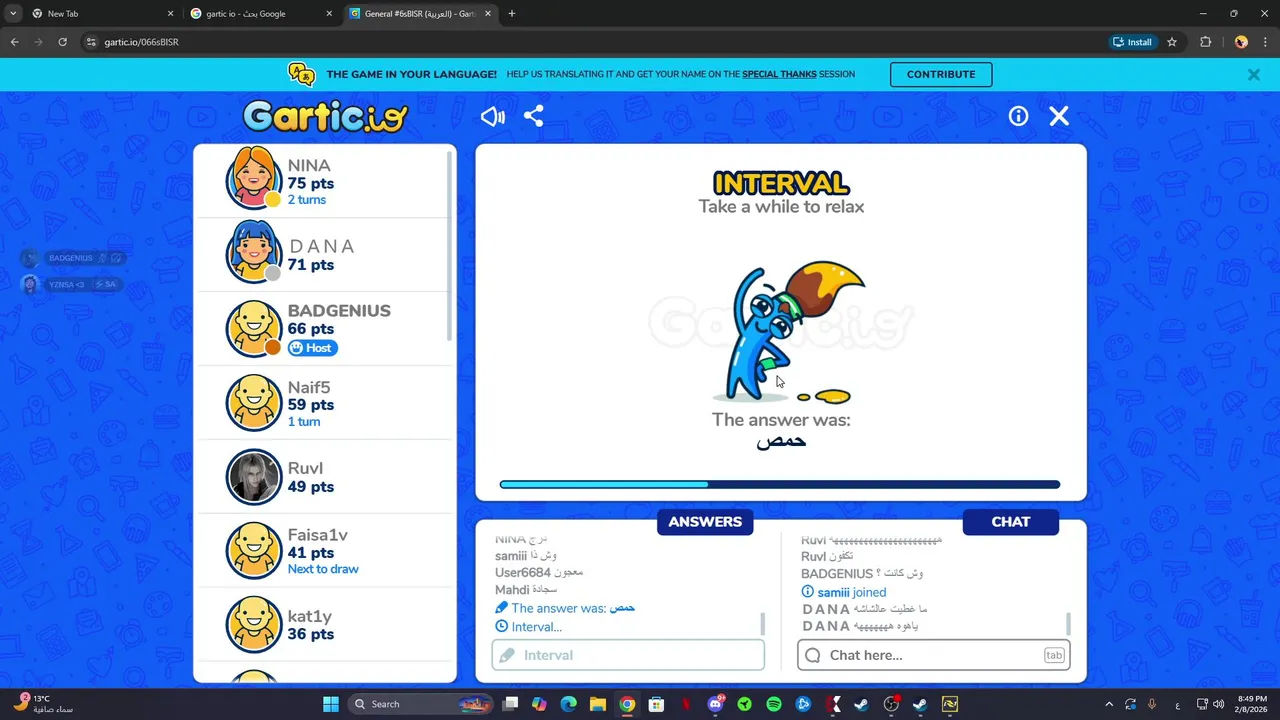Click the player list scrollbar

coord(450,245)
